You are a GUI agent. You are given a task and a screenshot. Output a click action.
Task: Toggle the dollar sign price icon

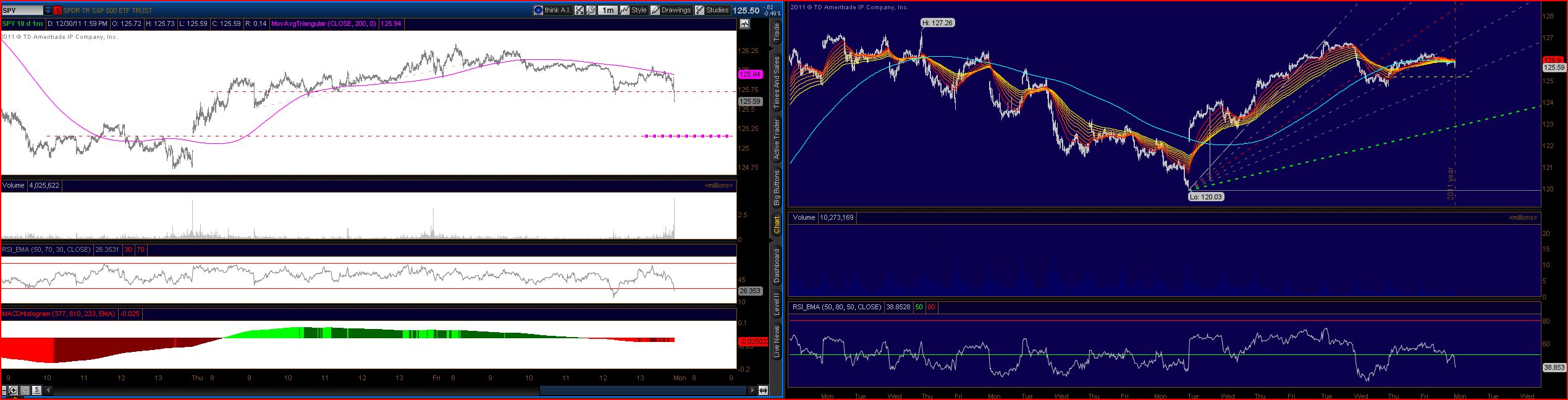tap(36, 390)
